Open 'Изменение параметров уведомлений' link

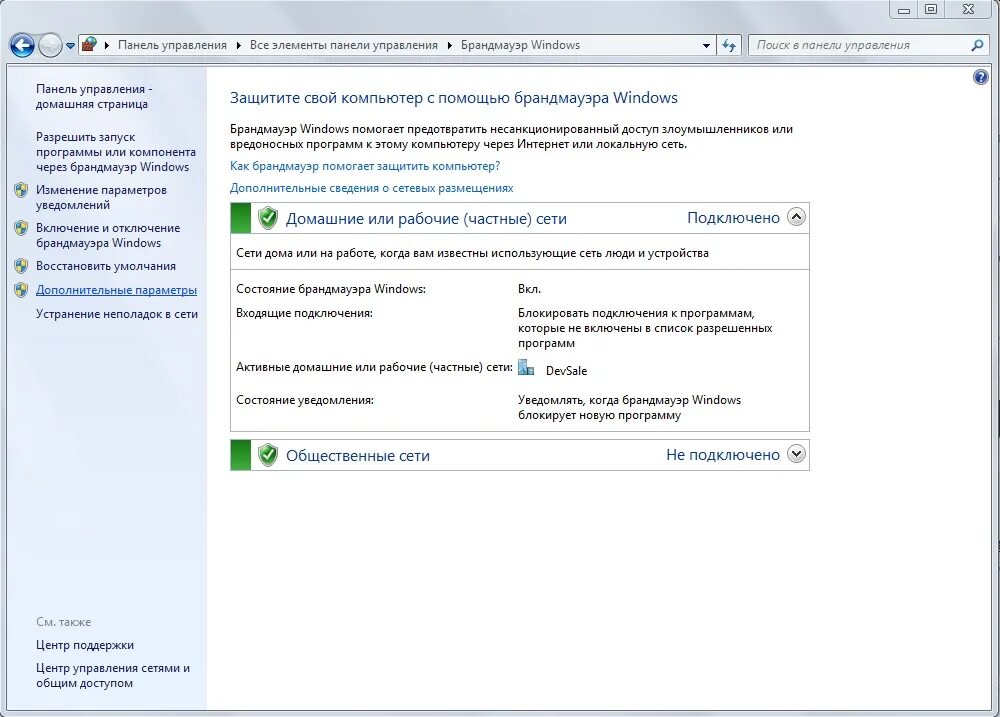point(101,197)
